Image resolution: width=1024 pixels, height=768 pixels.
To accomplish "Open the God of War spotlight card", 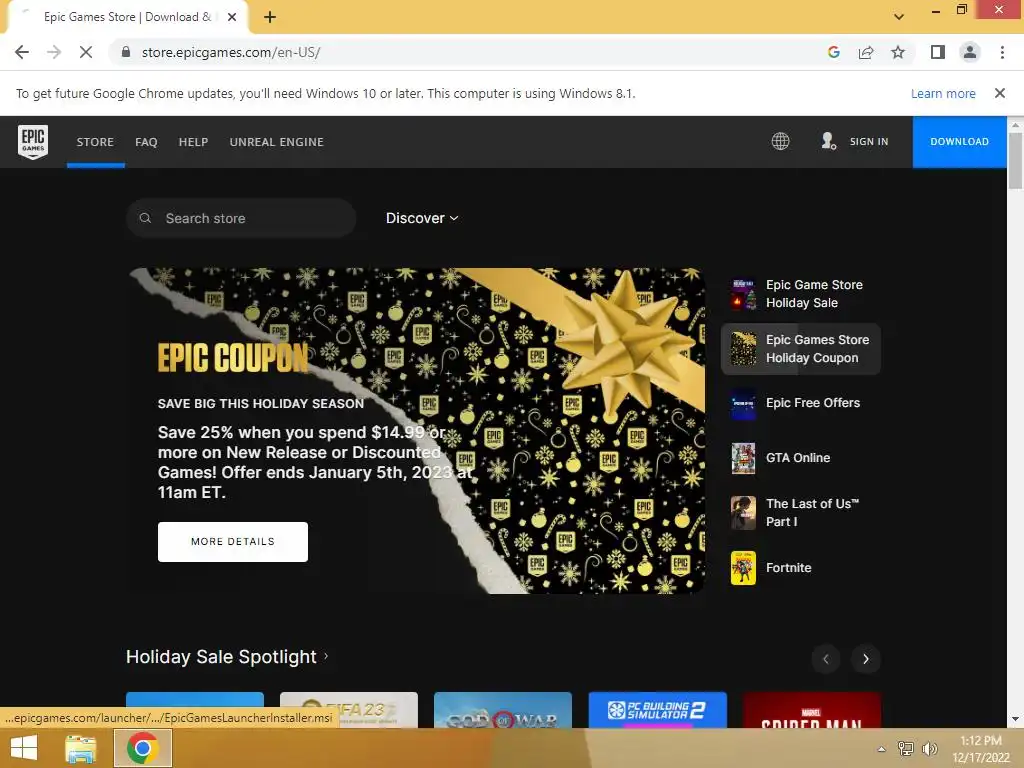I will (x=503, y=710).
